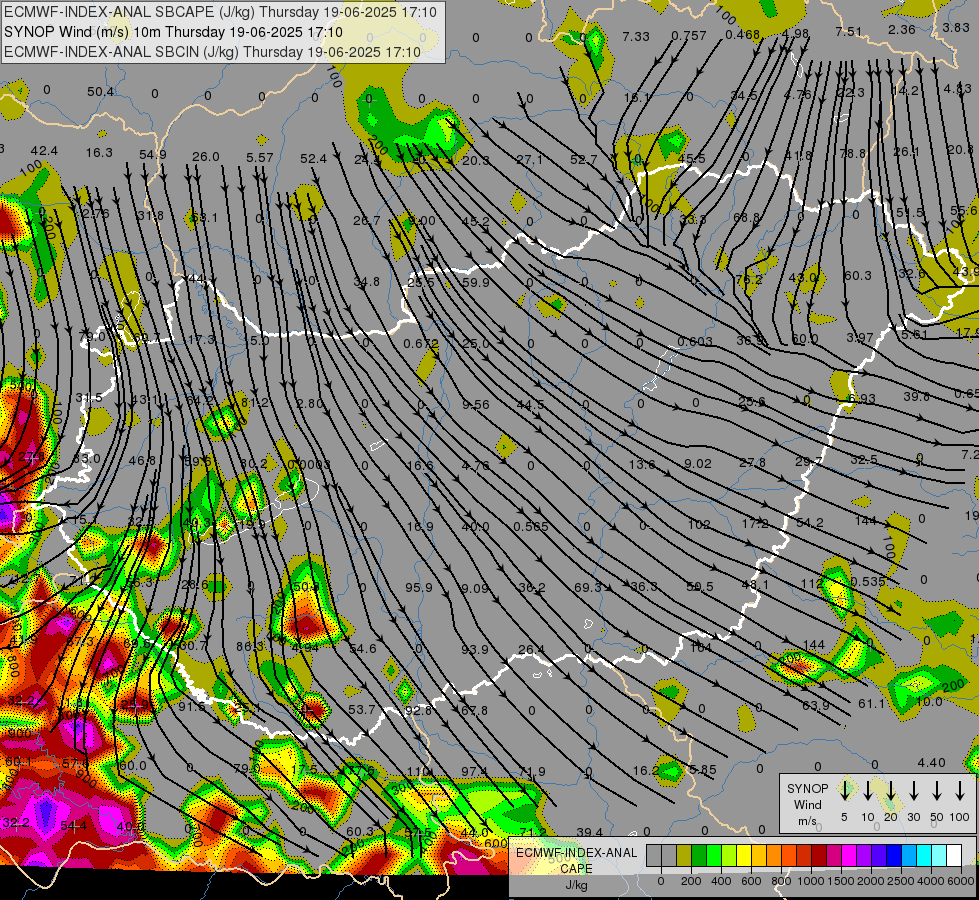This screenshot has height=900, width=979.
Task: Click the map value 7.33
Action: coord(636,36)
